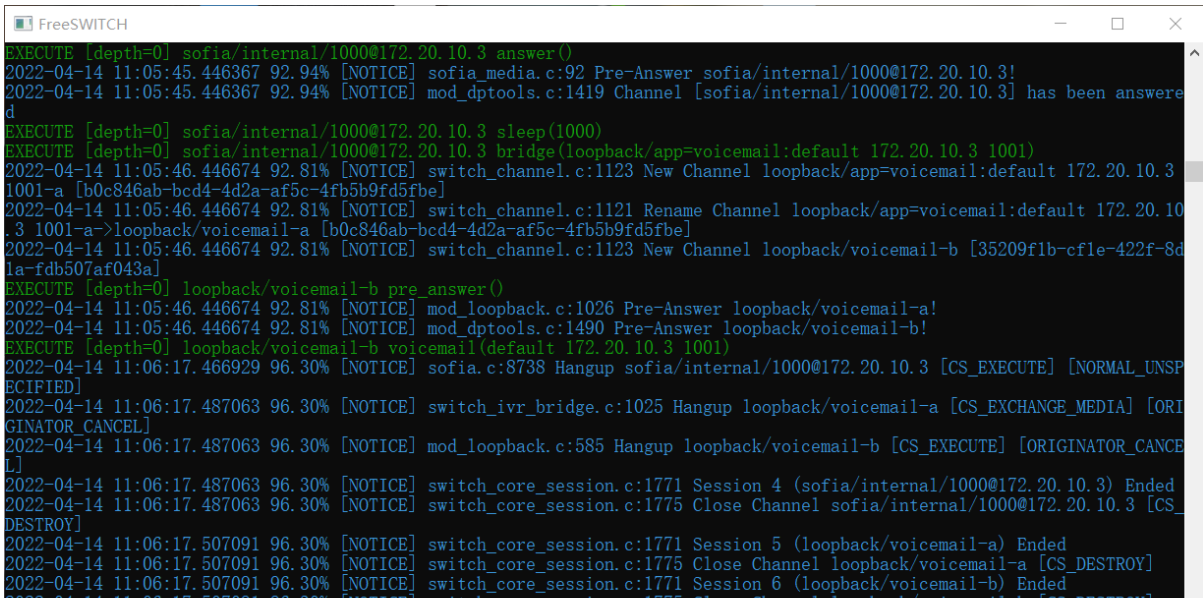Click the mod_loopback.c:1026 Pre-Answer line
The height and width of the screenshot is (598, 1203).
pyautogui.click(x=471, y=308)
